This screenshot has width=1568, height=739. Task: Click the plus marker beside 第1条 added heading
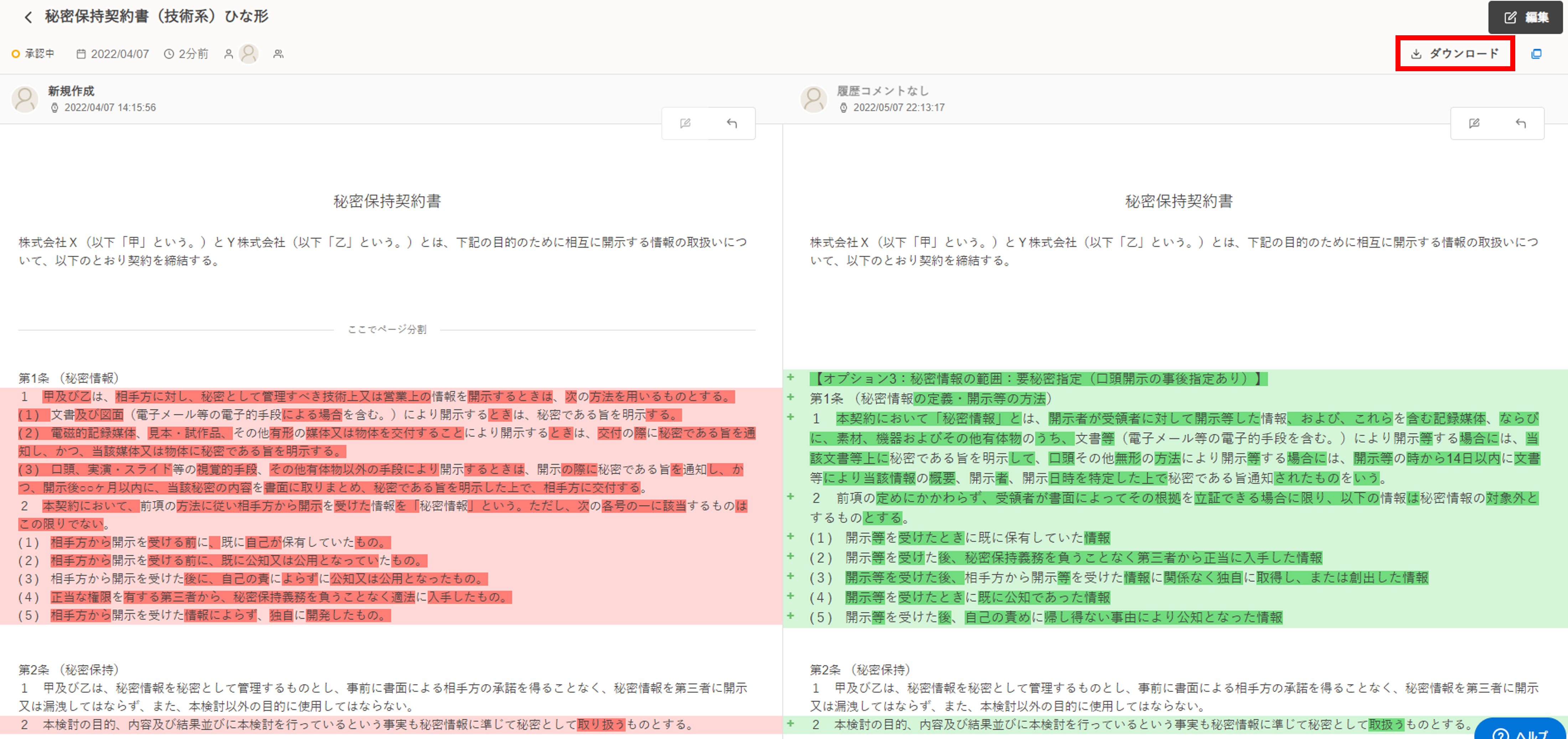[x=791, y=398]
